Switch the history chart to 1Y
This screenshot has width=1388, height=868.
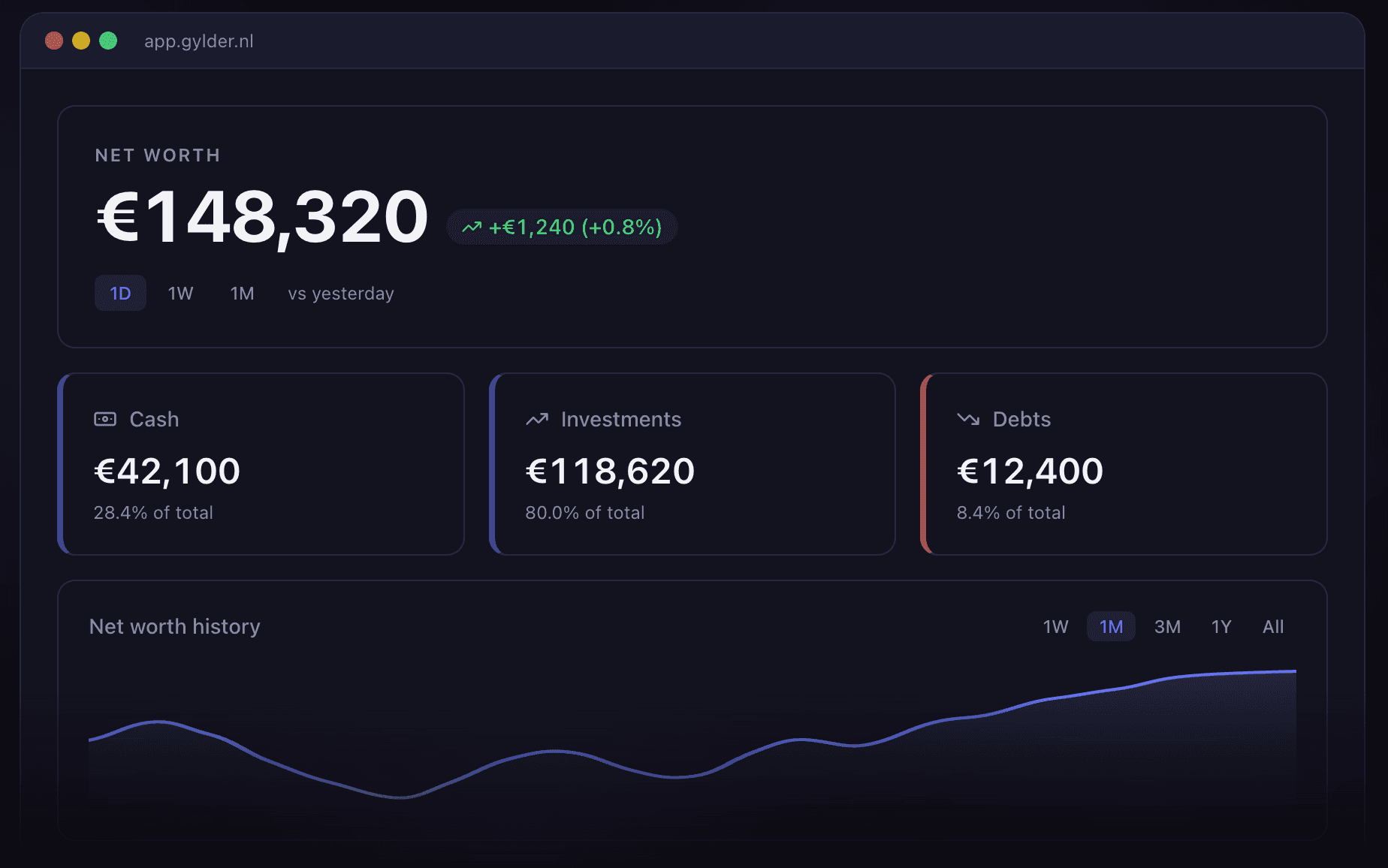coord(1221,625)
